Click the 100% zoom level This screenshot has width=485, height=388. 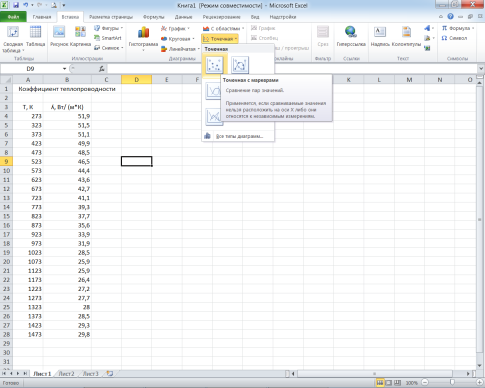coord(412,383)
